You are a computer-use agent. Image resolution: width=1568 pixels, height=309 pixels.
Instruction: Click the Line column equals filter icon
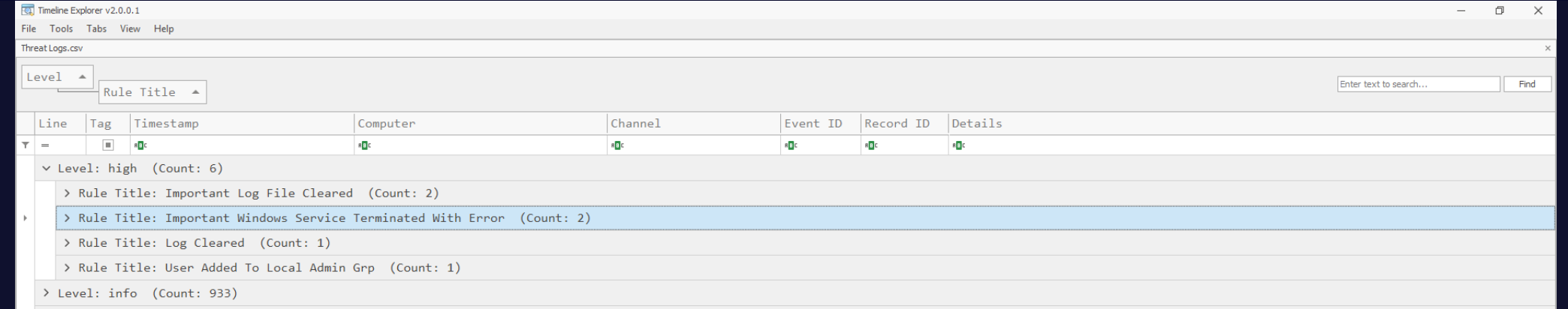tap(45, 145)
